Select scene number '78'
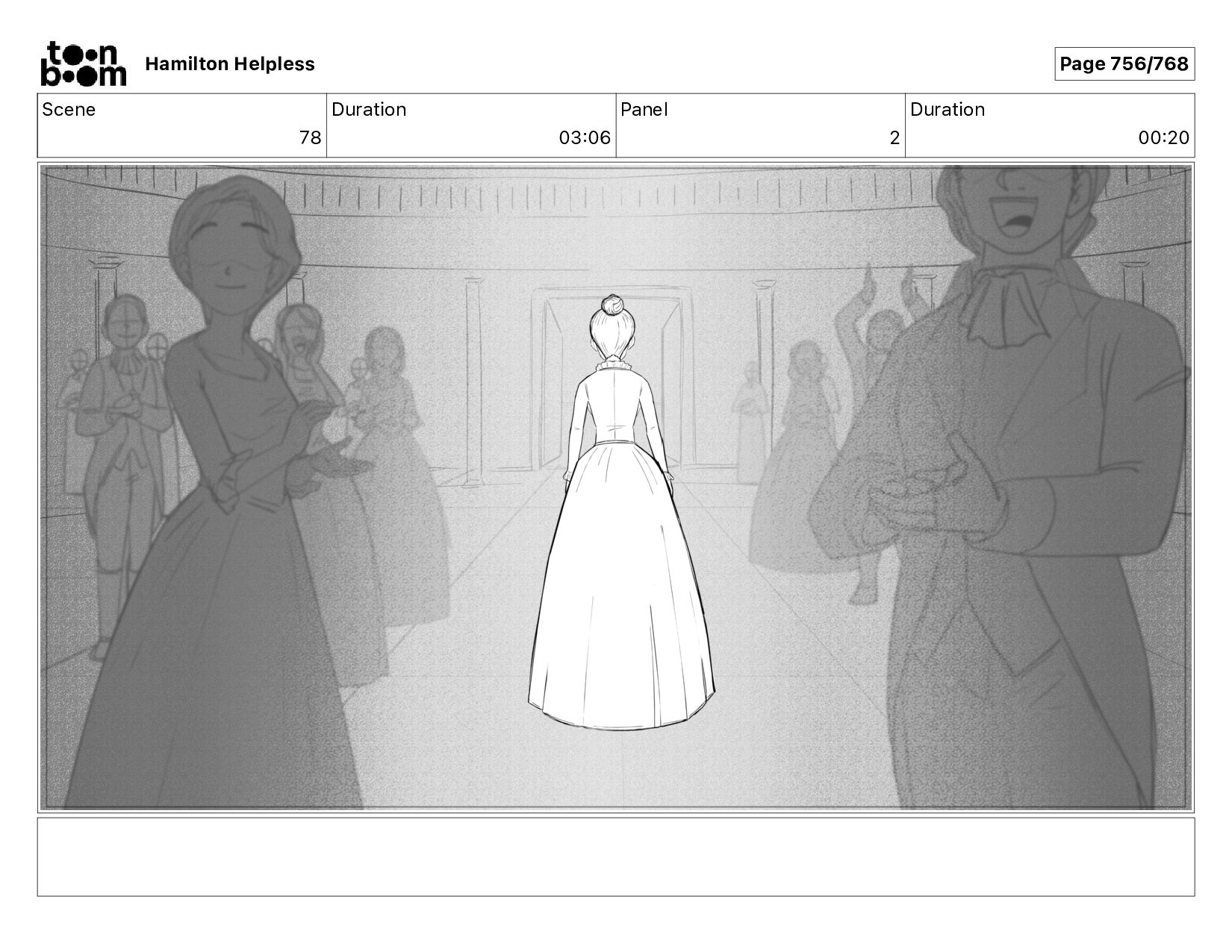Image resolution: width=1232 pixels, height=952 pixels. click(x=310, y=138)
